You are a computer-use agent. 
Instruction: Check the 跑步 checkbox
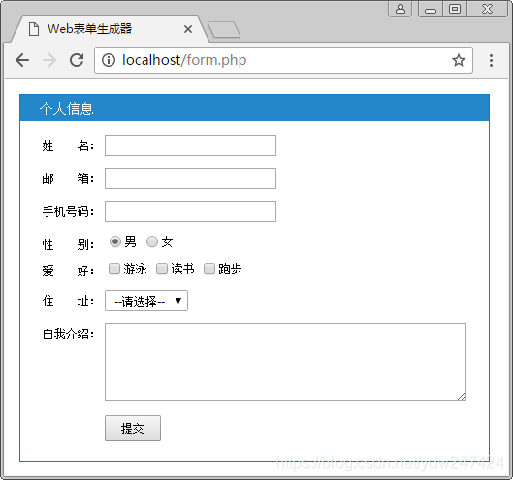(x=209, y=269)
